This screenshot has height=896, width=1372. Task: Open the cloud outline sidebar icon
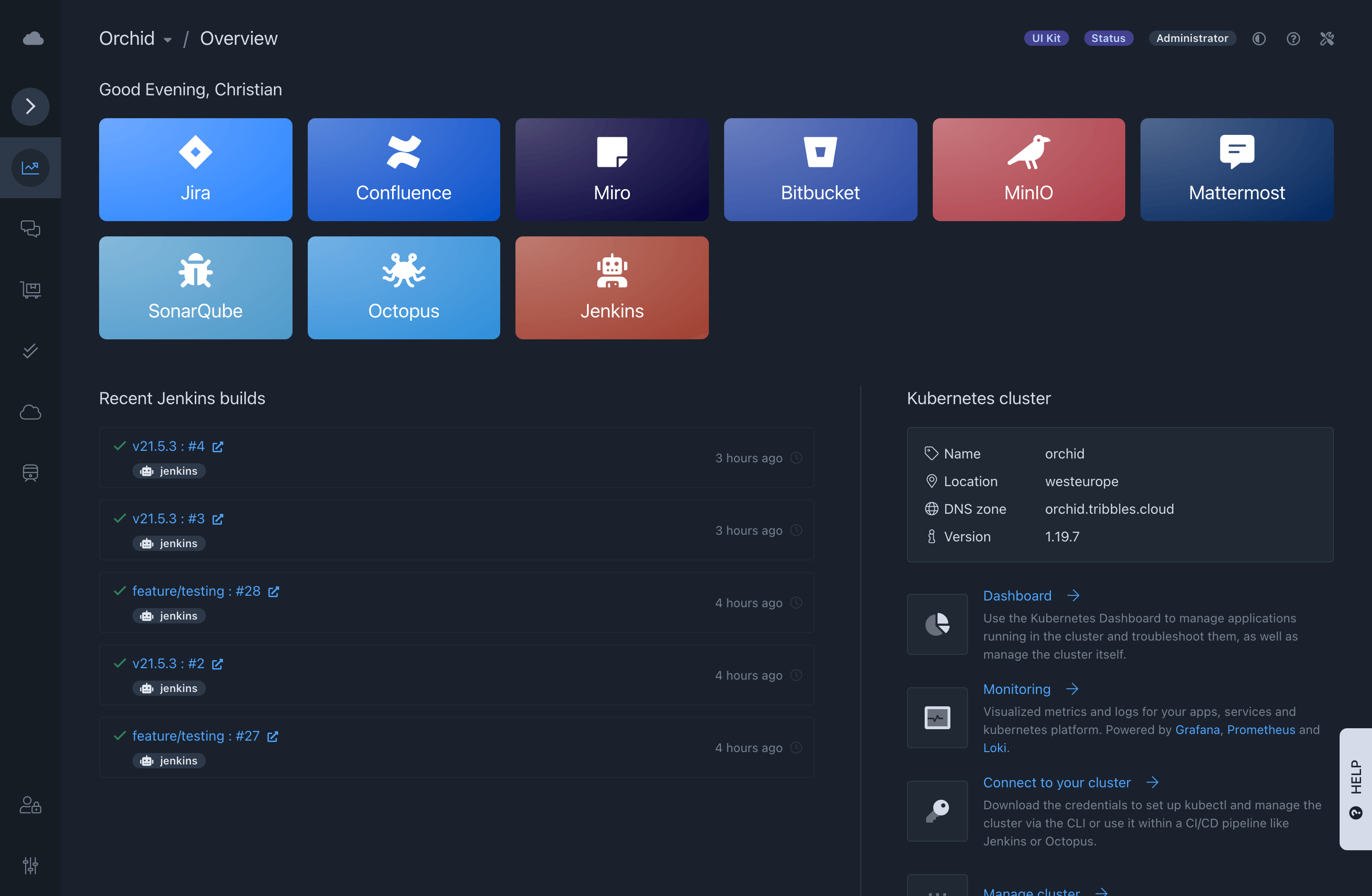30,412
